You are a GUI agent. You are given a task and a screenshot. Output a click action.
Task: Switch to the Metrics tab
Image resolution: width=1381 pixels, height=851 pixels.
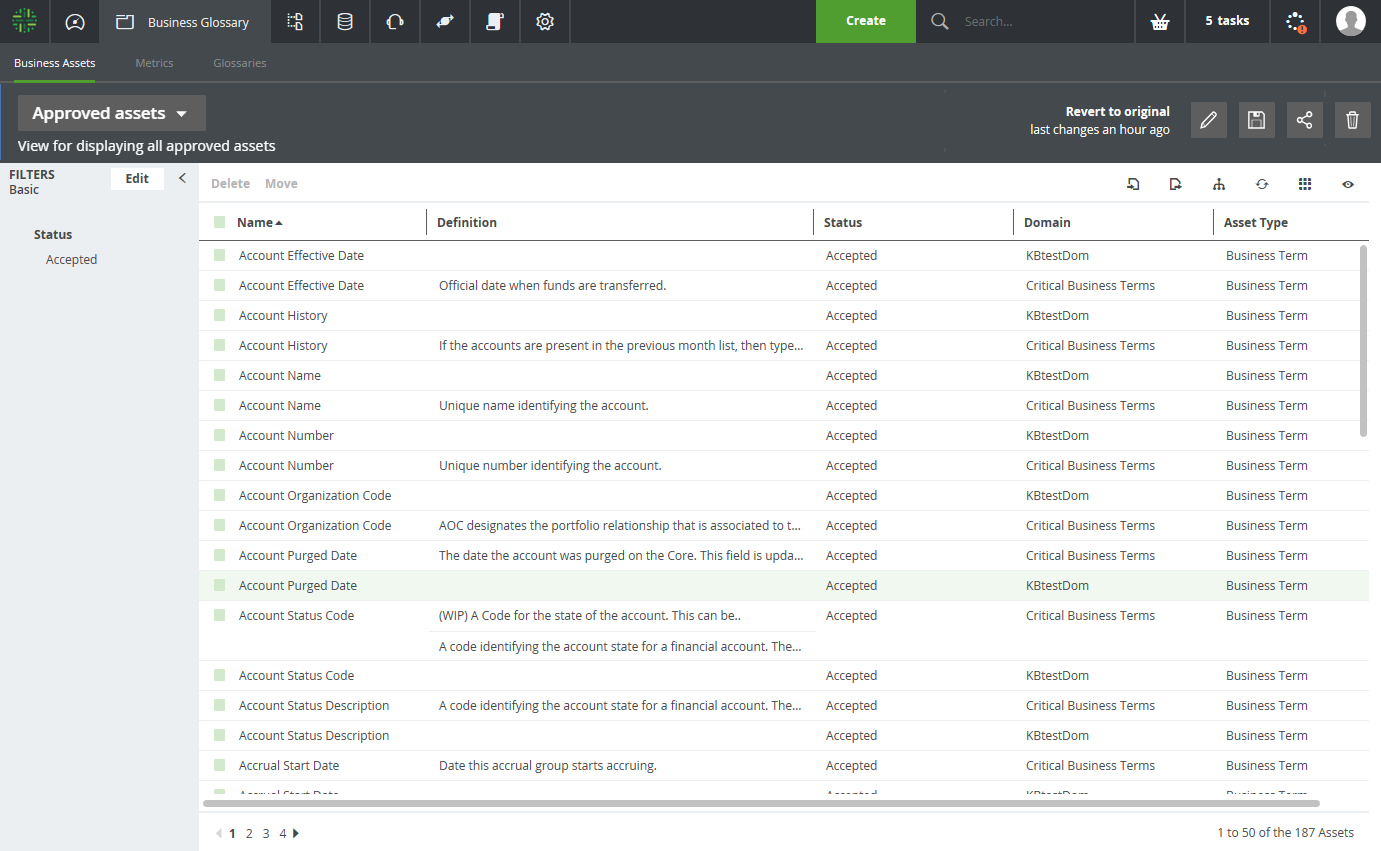tap(154, 63)
